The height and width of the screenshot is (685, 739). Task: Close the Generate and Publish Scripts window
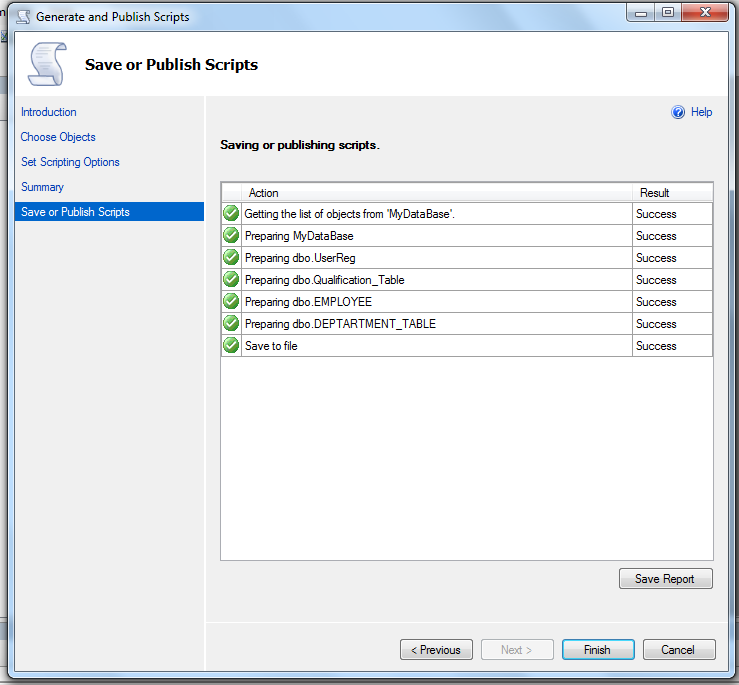point(705,13)
